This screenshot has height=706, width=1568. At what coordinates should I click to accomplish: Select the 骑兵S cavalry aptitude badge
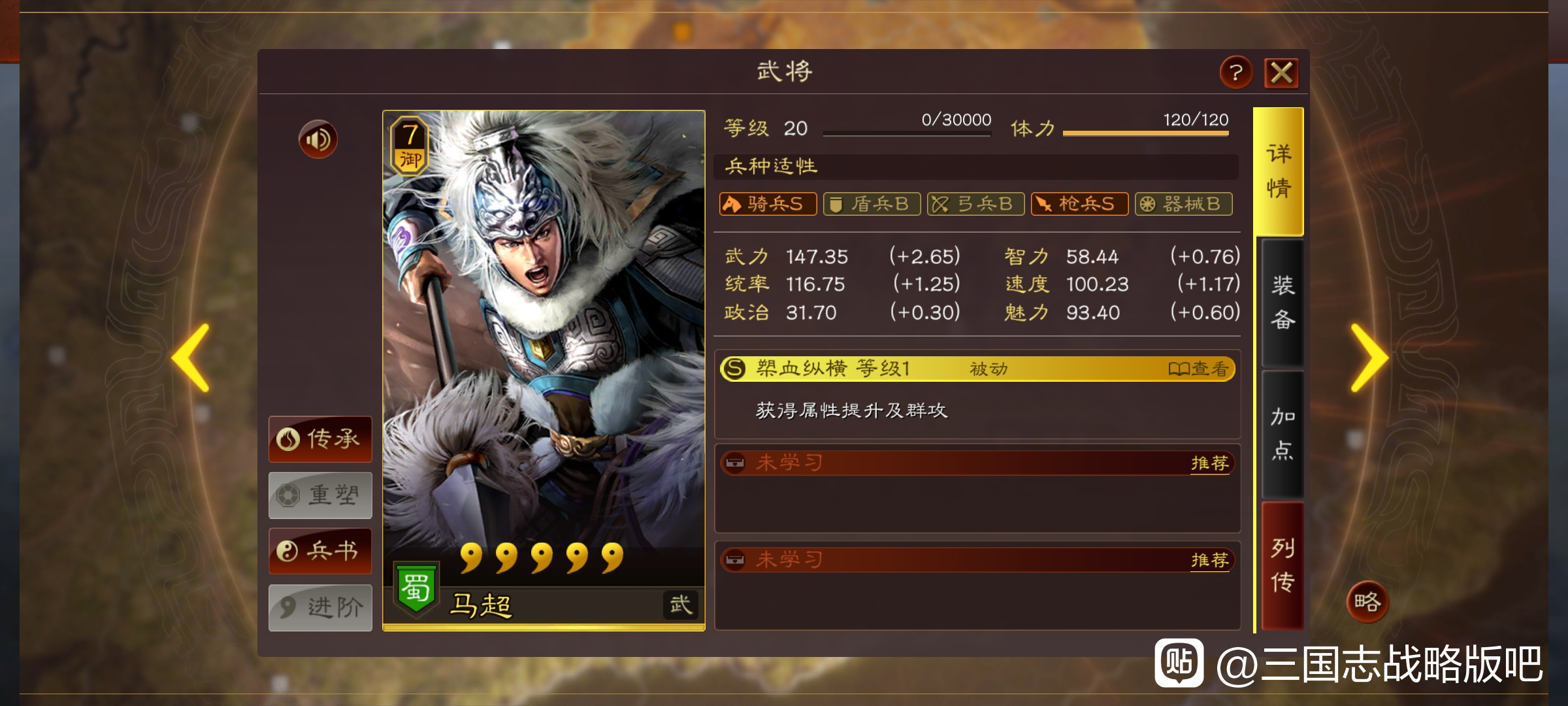pos(768,204)
